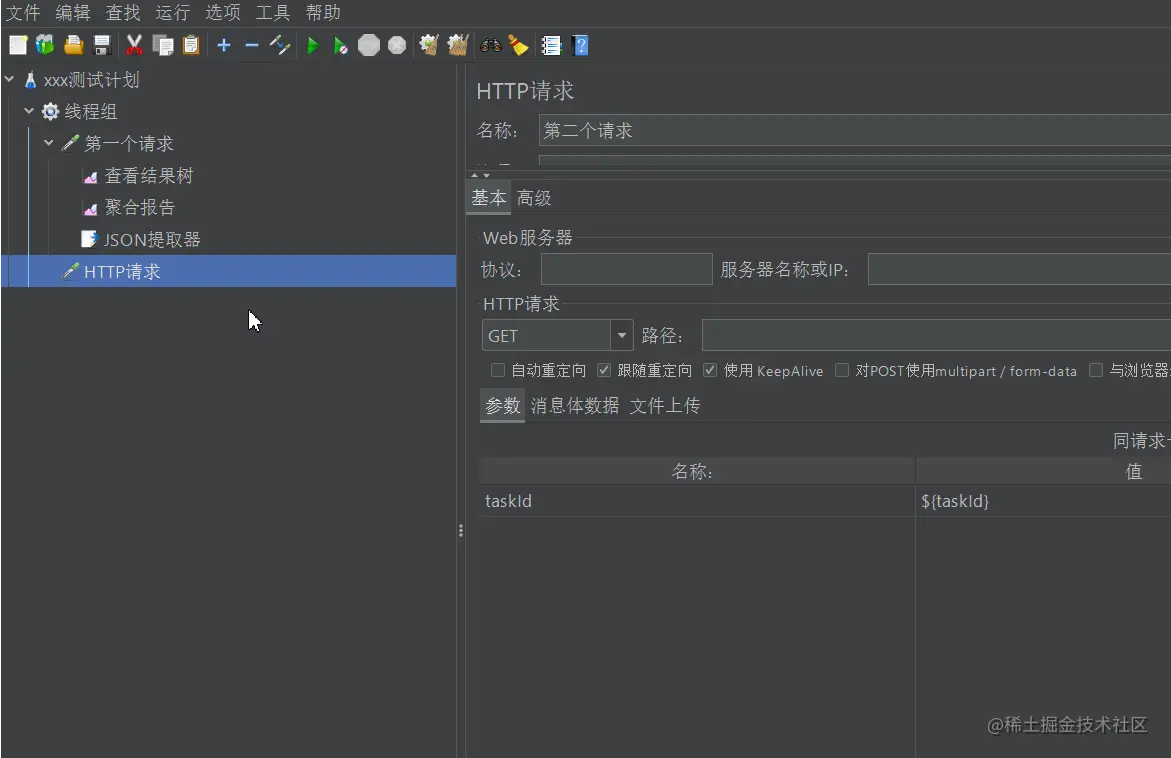
Task: Open the Function Helper dialog icon
Action: 551,46
